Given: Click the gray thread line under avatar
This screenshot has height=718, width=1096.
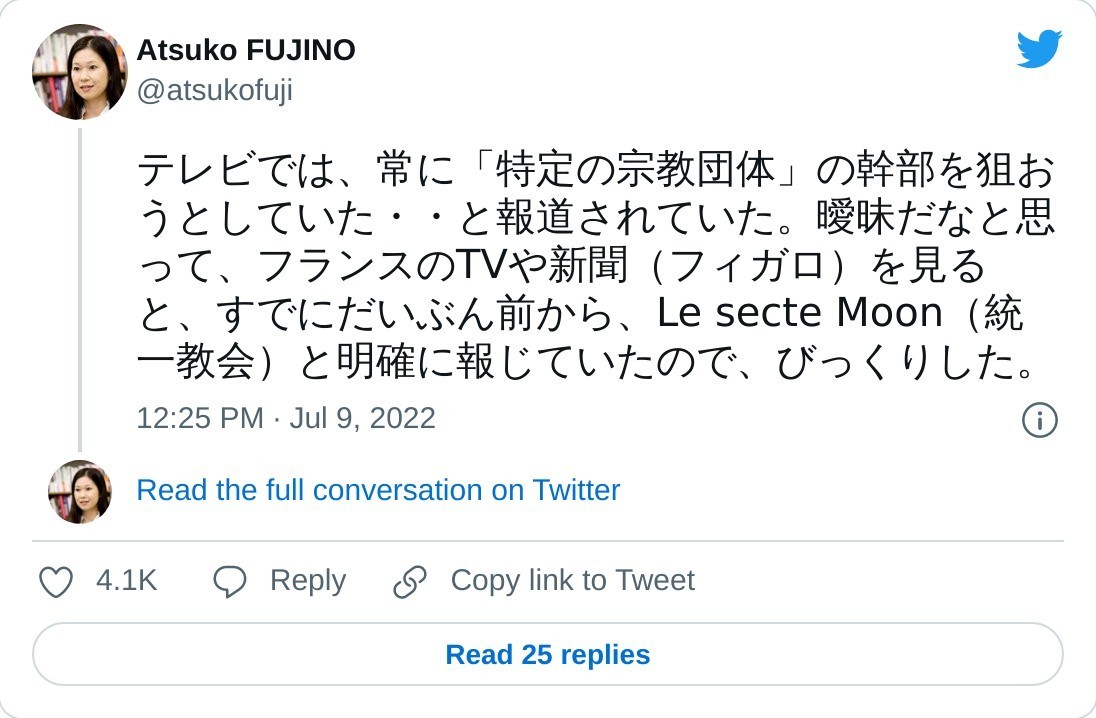Looking at the screenshot, I should click(80, 290).
